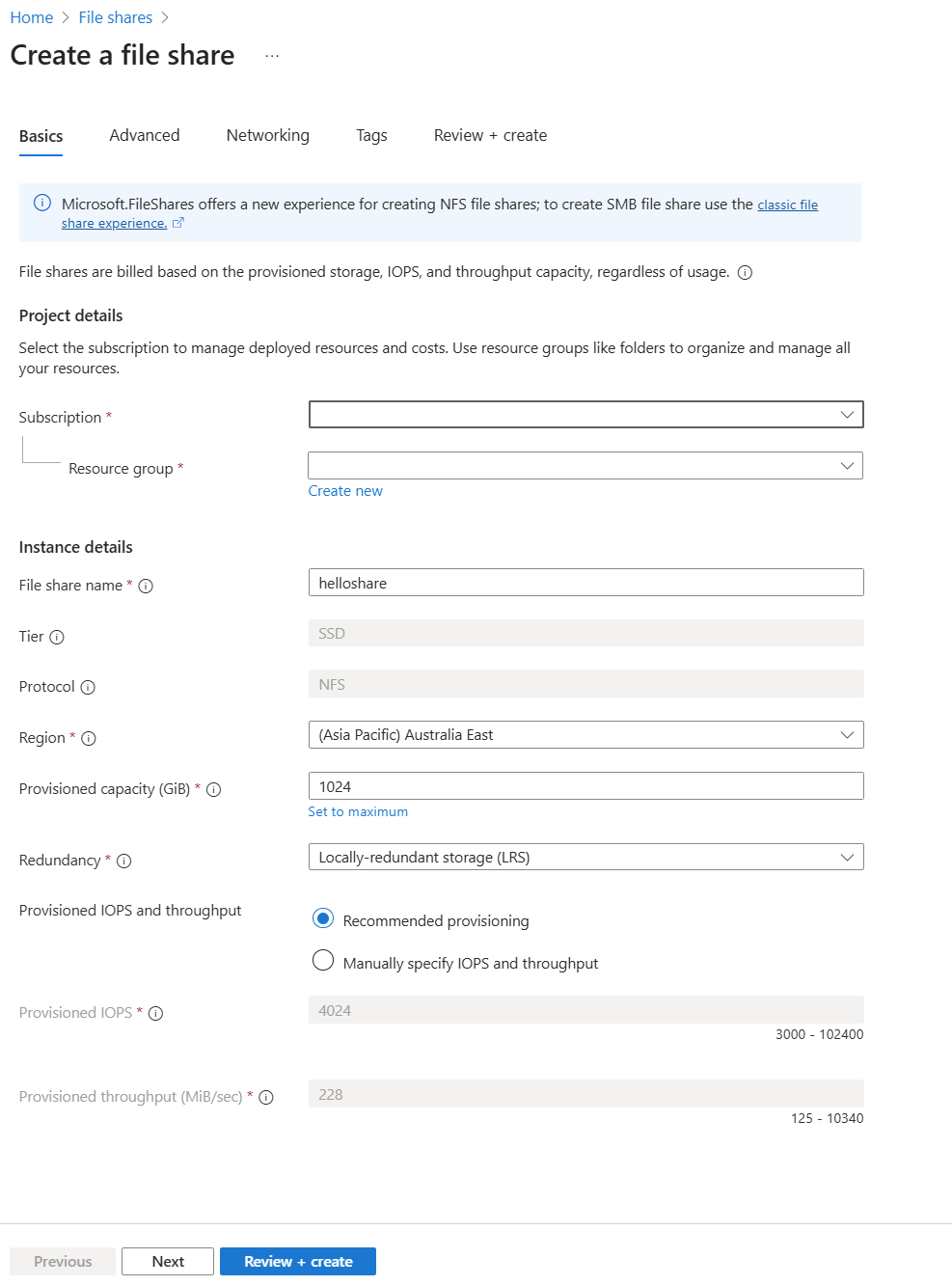
Task: Click the Protocol info icon
Action: [x=88, y=687]
